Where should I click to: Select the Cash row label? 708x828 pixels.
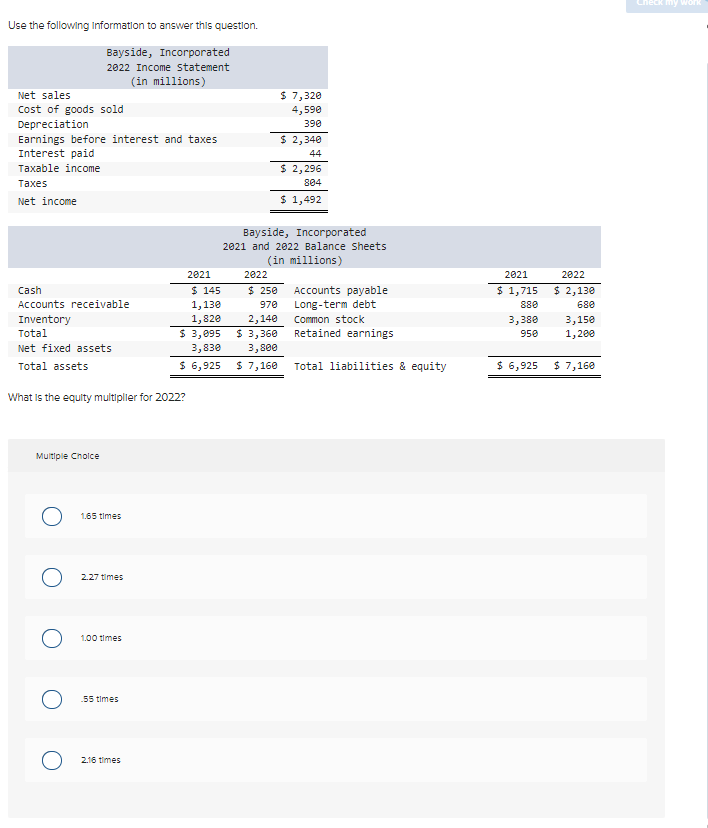(x=30, y=290)
